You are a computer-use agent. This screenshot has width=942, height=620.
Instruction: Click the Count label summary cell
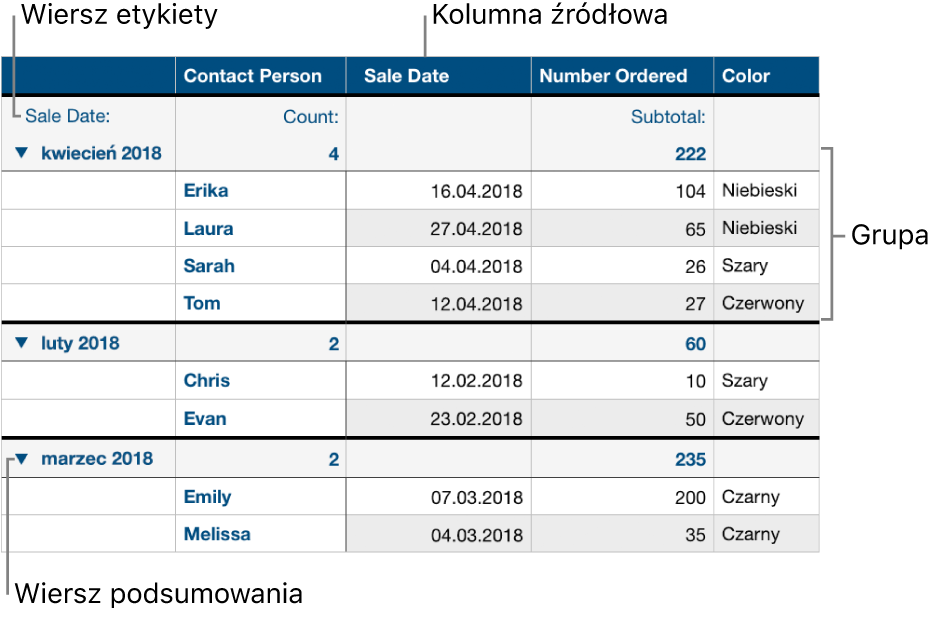pyautogui.click(x=261, y=117)
